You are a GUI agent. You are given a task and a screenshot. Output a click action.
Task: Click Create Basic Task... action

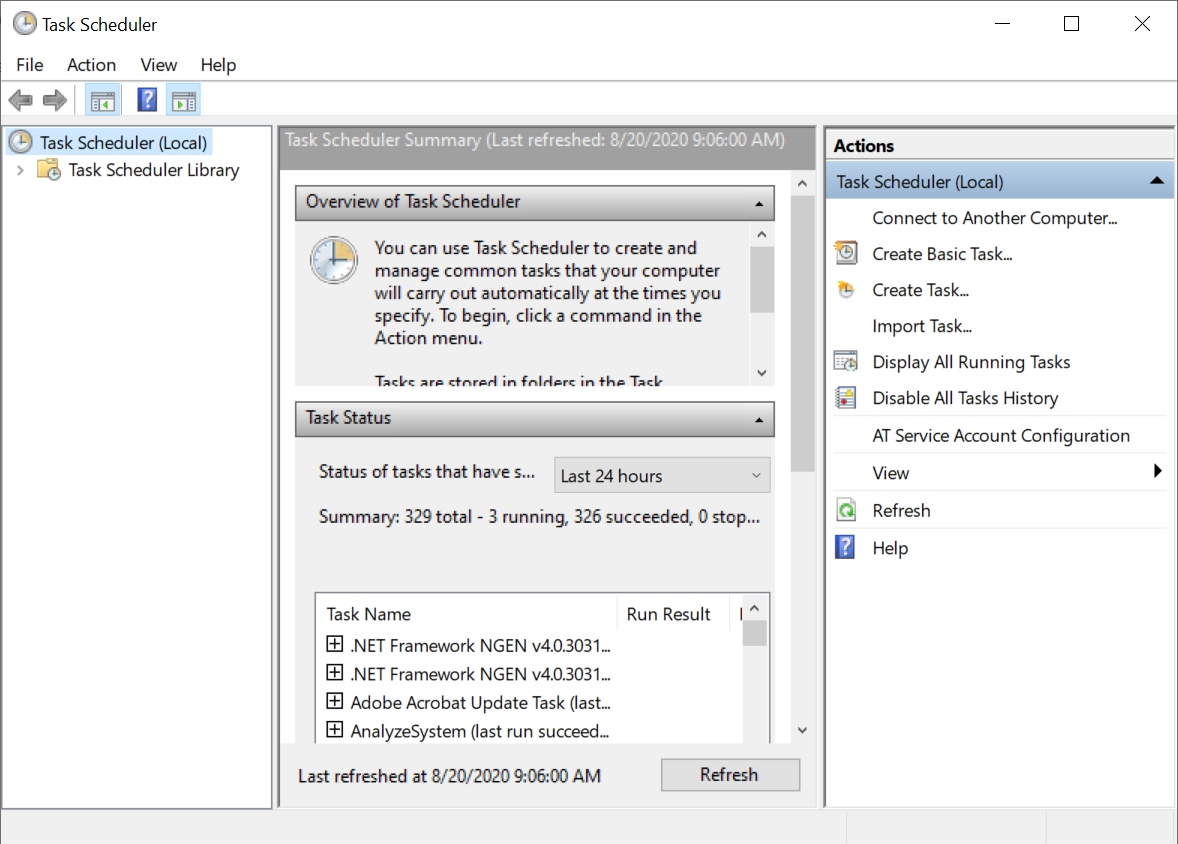point(942,254)
